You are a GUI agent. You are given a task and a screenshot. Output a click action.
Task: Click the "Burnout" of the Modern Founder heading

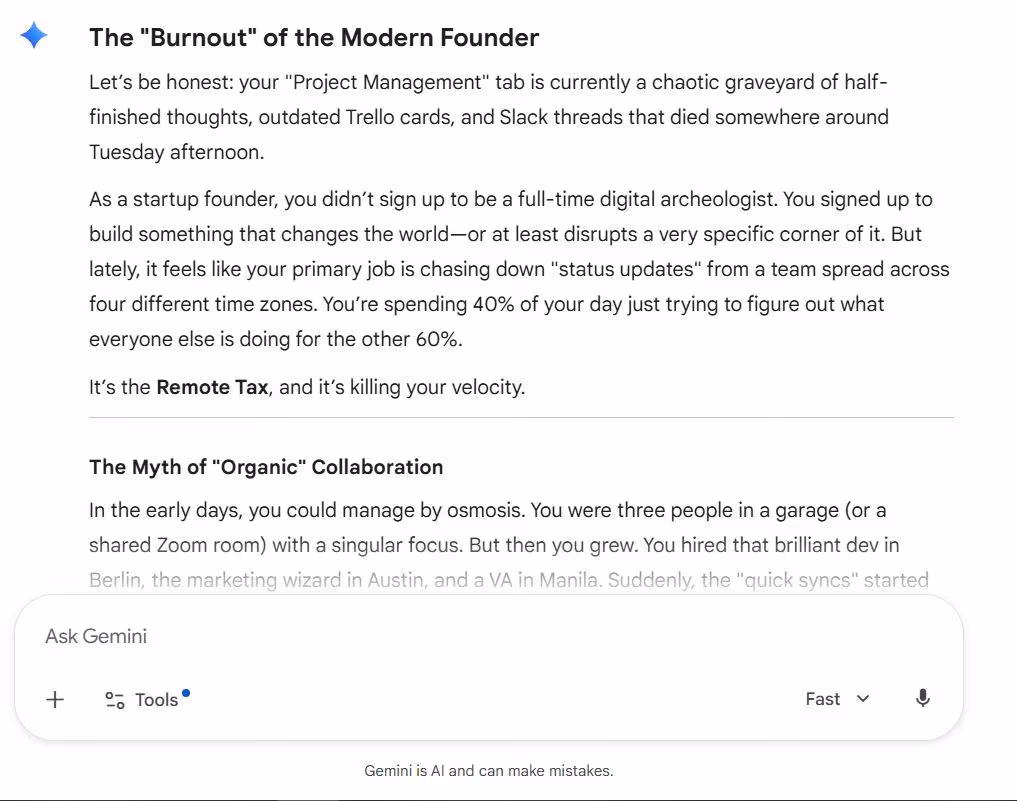point(314,38)
